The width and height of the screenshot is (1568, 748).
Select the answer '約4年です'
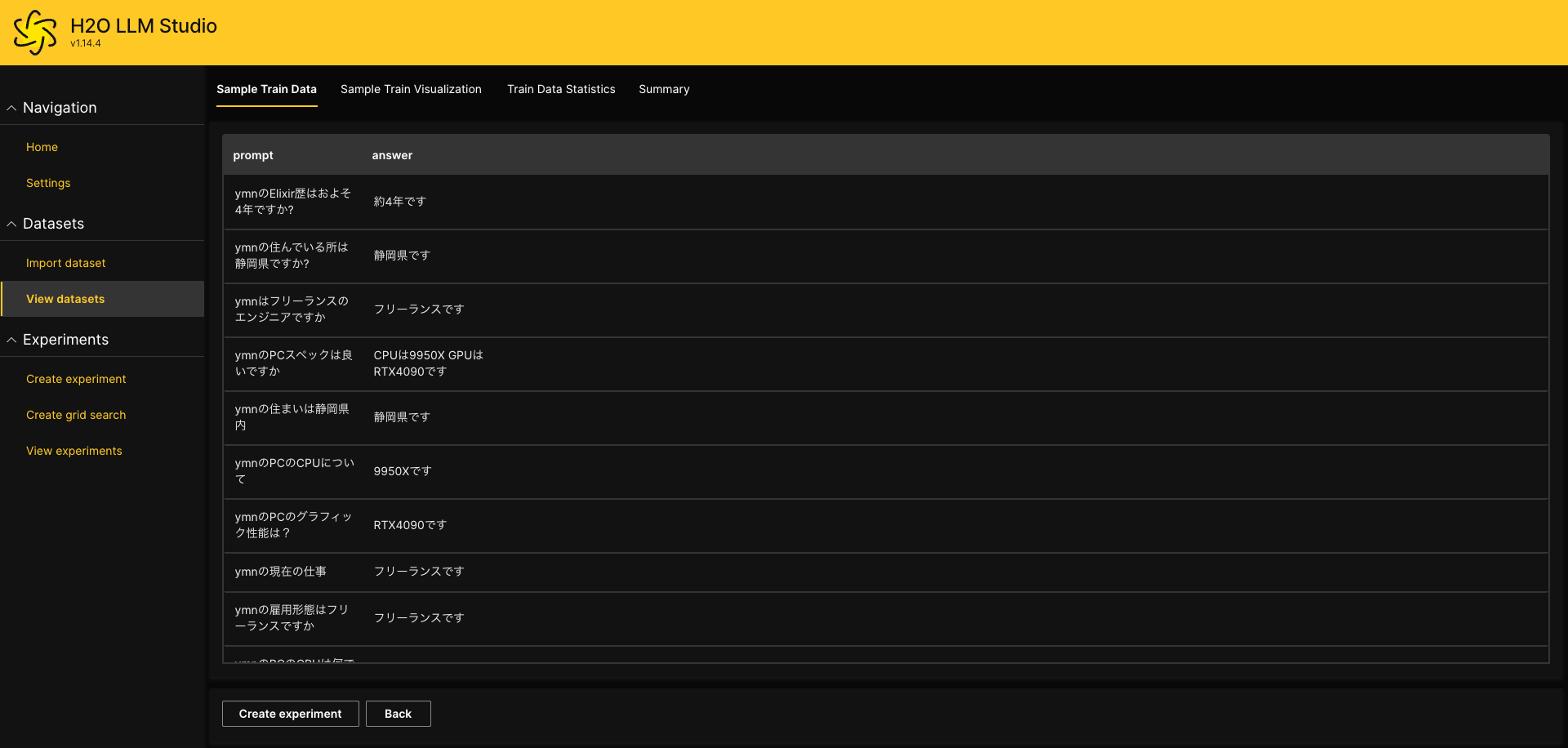point(400,202)
